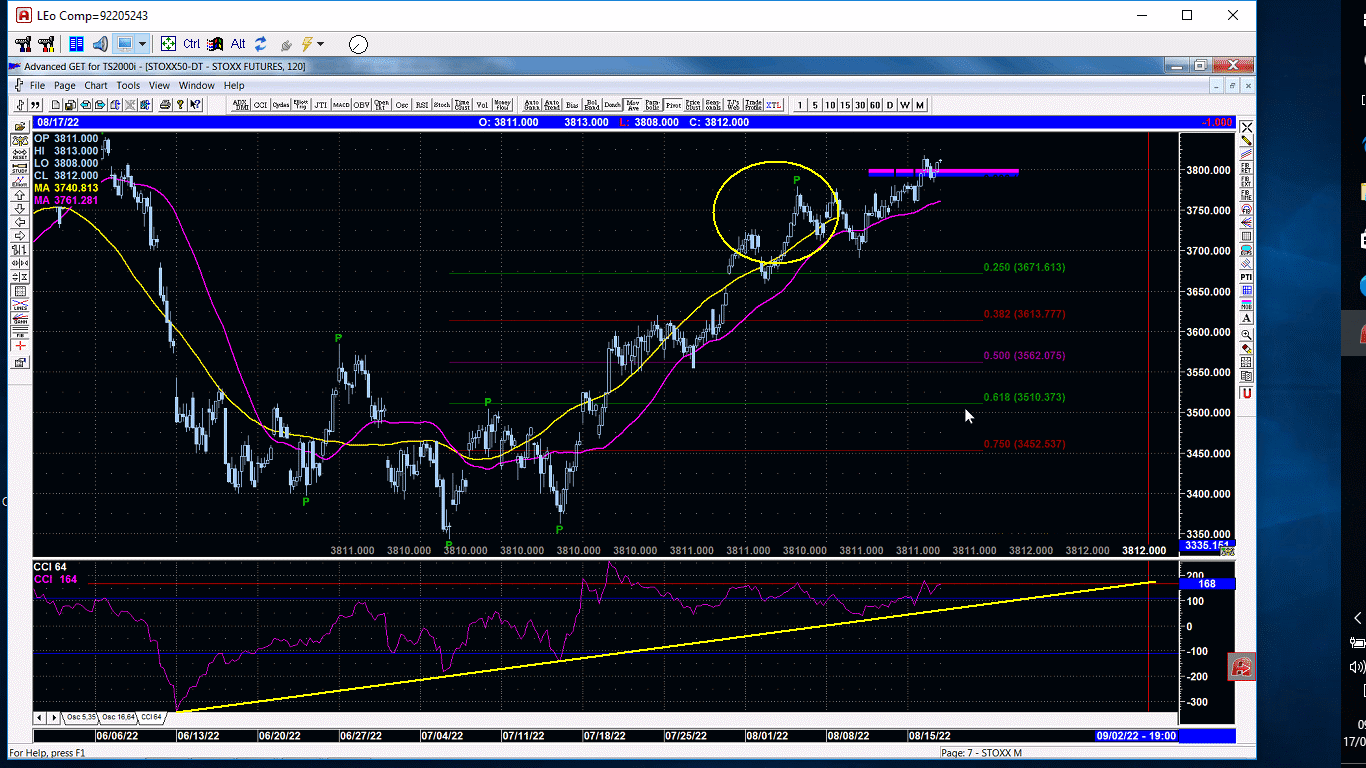Image resolution: width=1366 pixels, height=768 pixels.
Task: Toggle the red crosshair cursor tool
Action: [x=20, y=345]
